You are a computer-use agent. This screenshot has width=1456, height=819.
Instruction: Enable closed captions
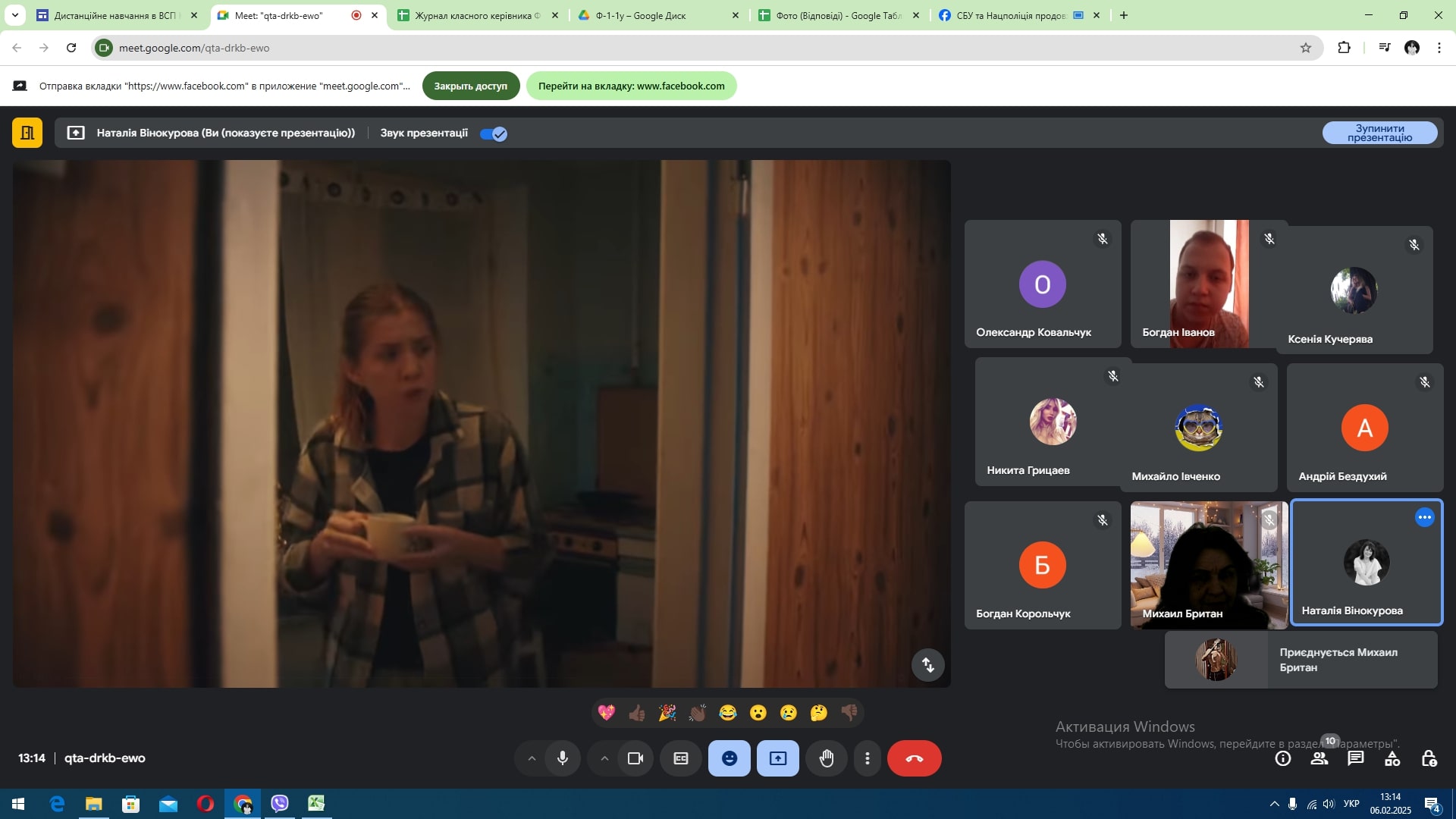pos(681,758)
